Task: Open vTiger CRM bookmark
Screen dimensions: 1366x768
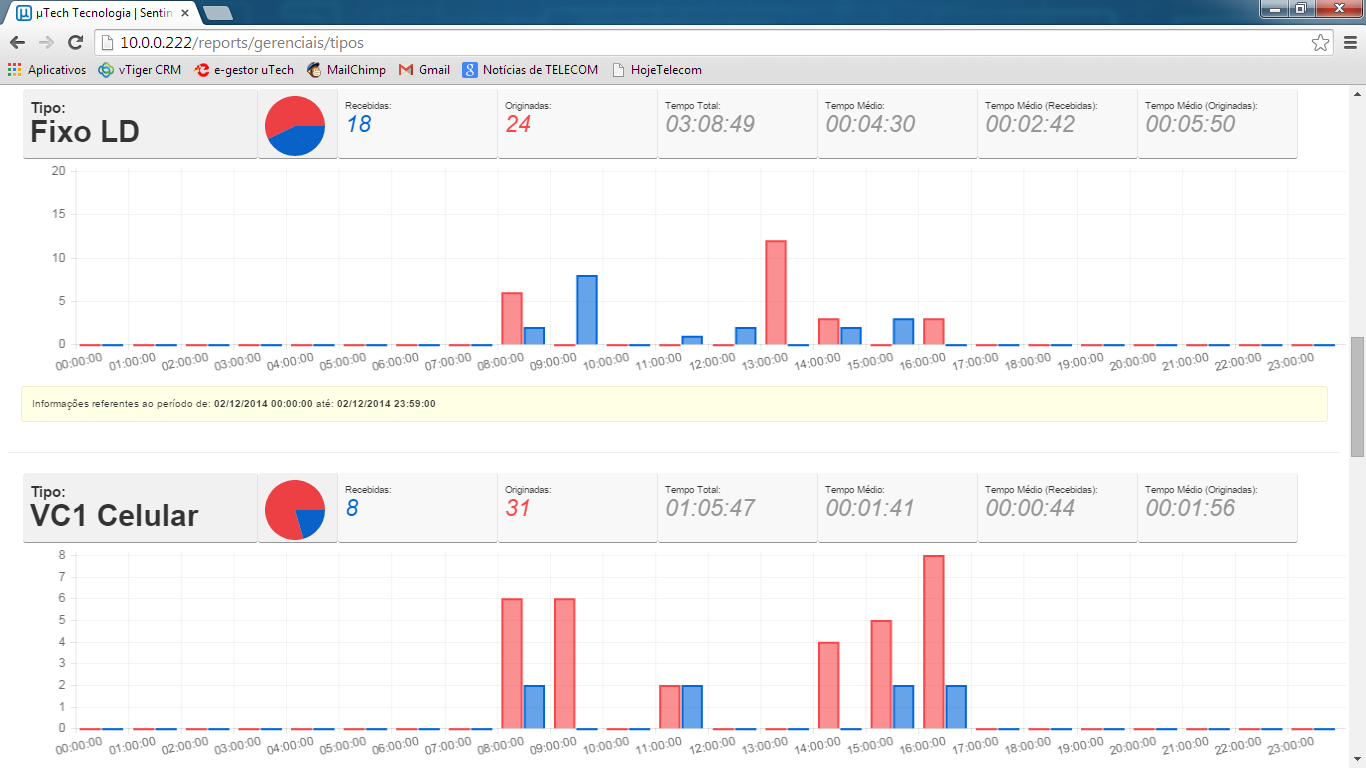Action: [140, 70]
